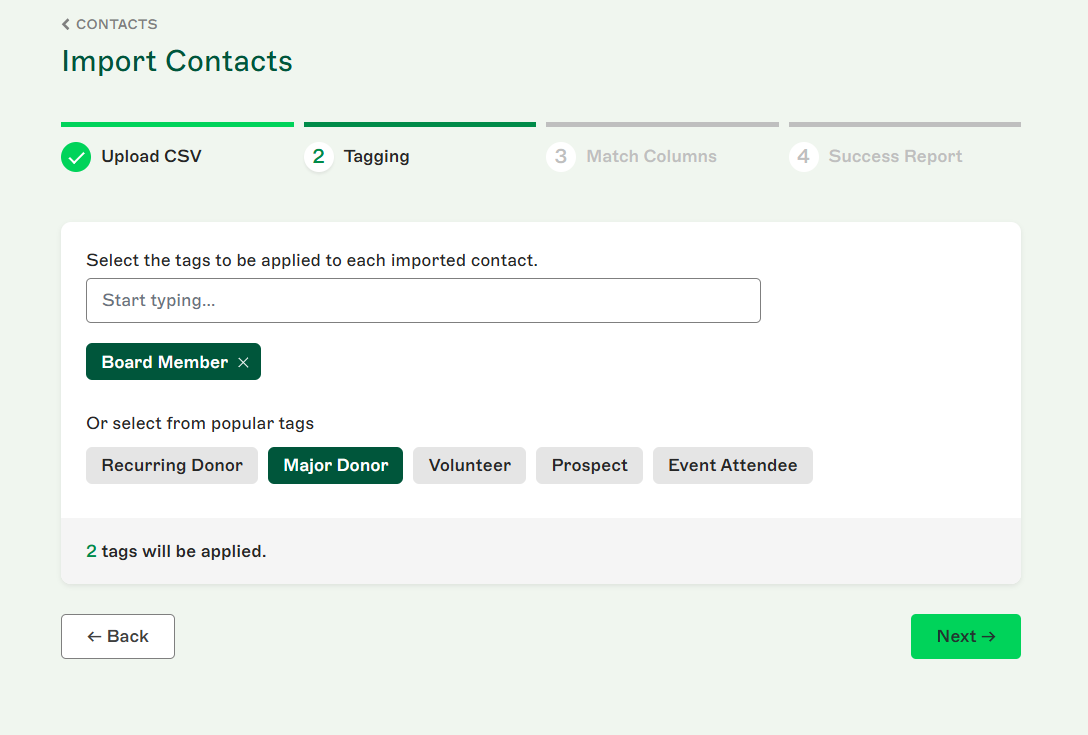
Task: Remove the Board Member tag via X
Action: click(x=243, y=363)
